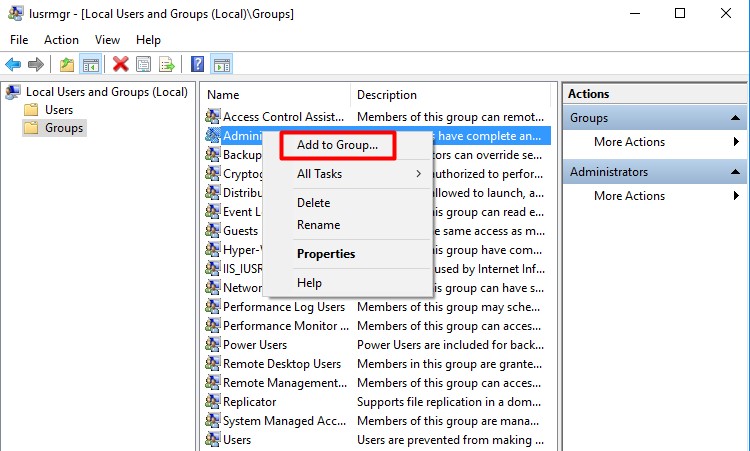Select the Remote Desktop Users group
The height and width of the screenshot is (451, 750).
coord(281,364)
